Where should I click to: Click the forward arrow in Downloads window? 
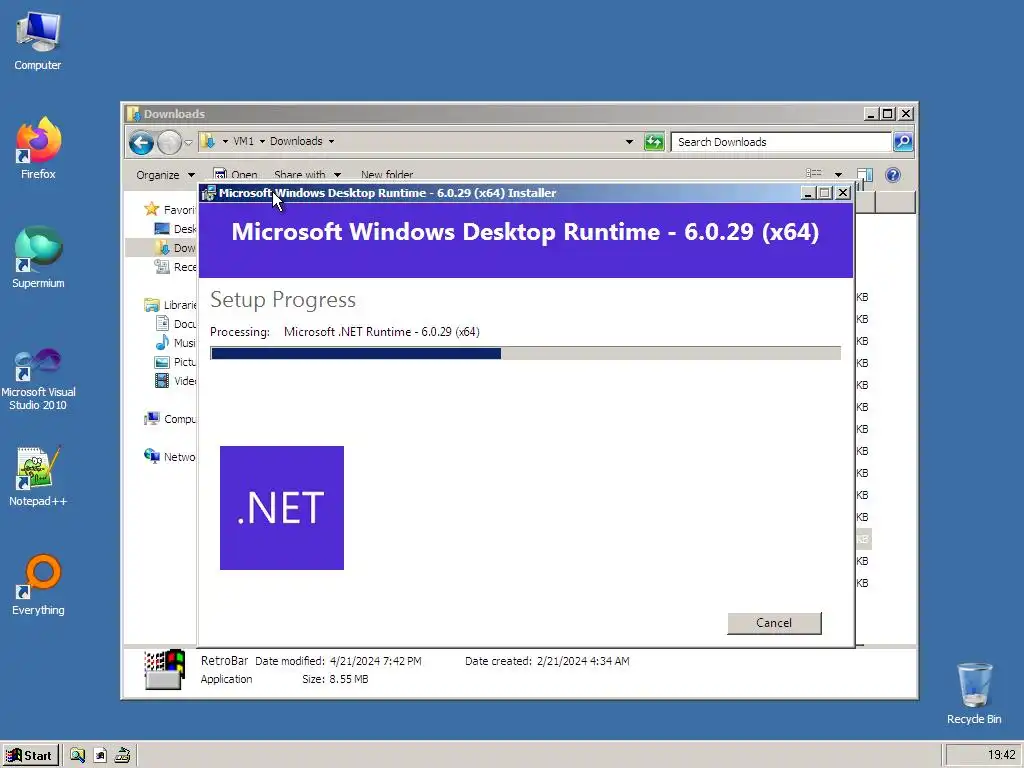pos(169,142)
